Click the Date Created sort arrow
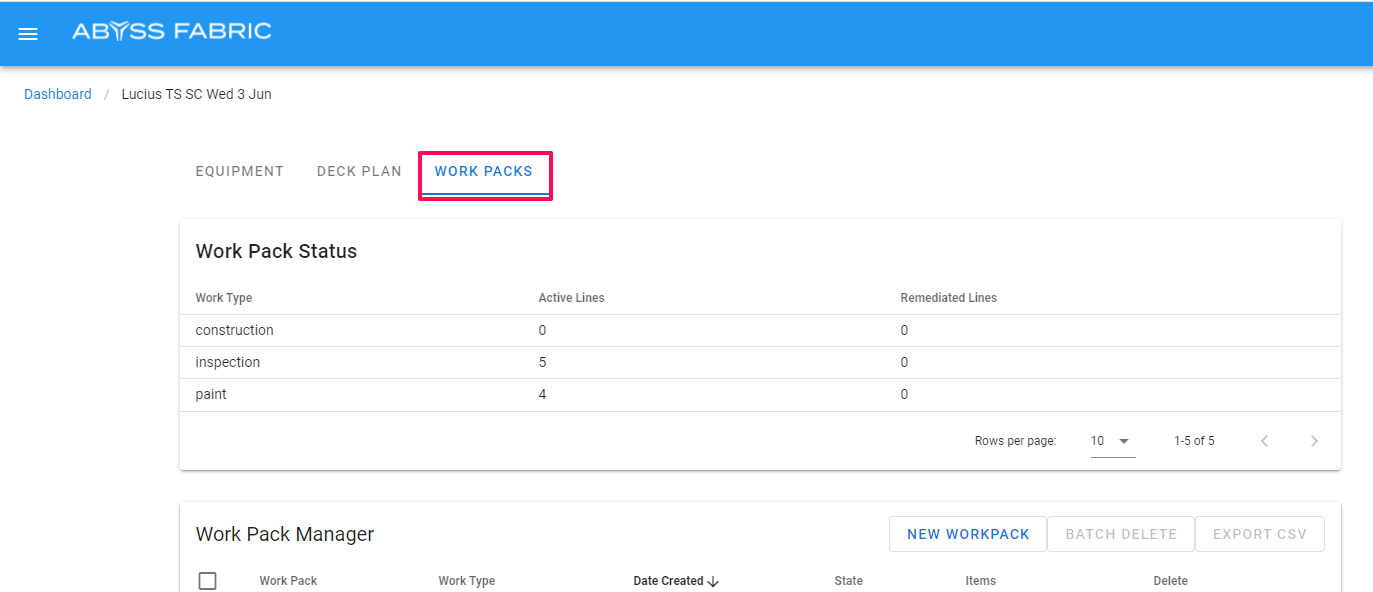This screenshot has width=1373, height=592. (713, 581)
